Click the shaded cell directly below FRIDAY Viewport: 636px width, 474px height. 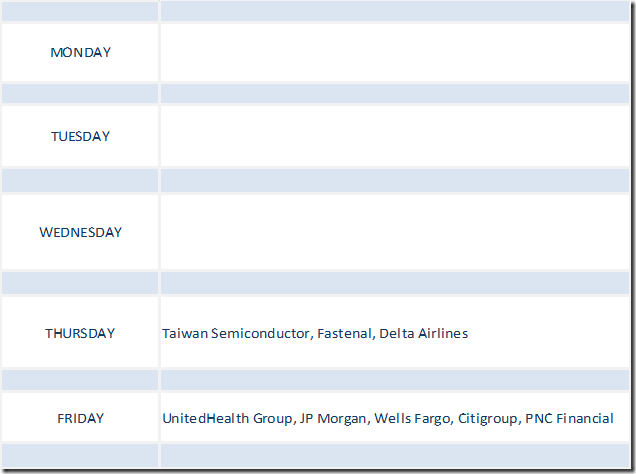coord(80,455)
